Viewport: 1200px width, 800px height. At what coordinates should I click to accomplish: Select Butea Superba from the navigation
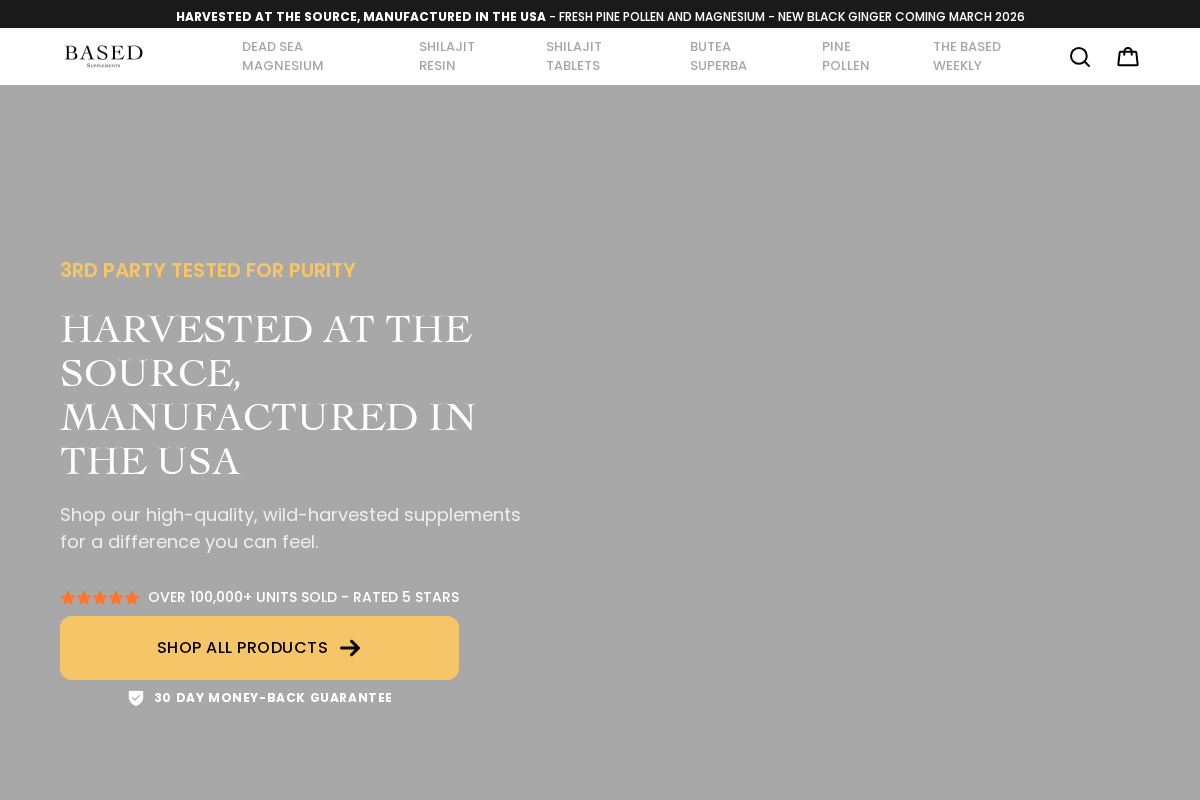718,56
